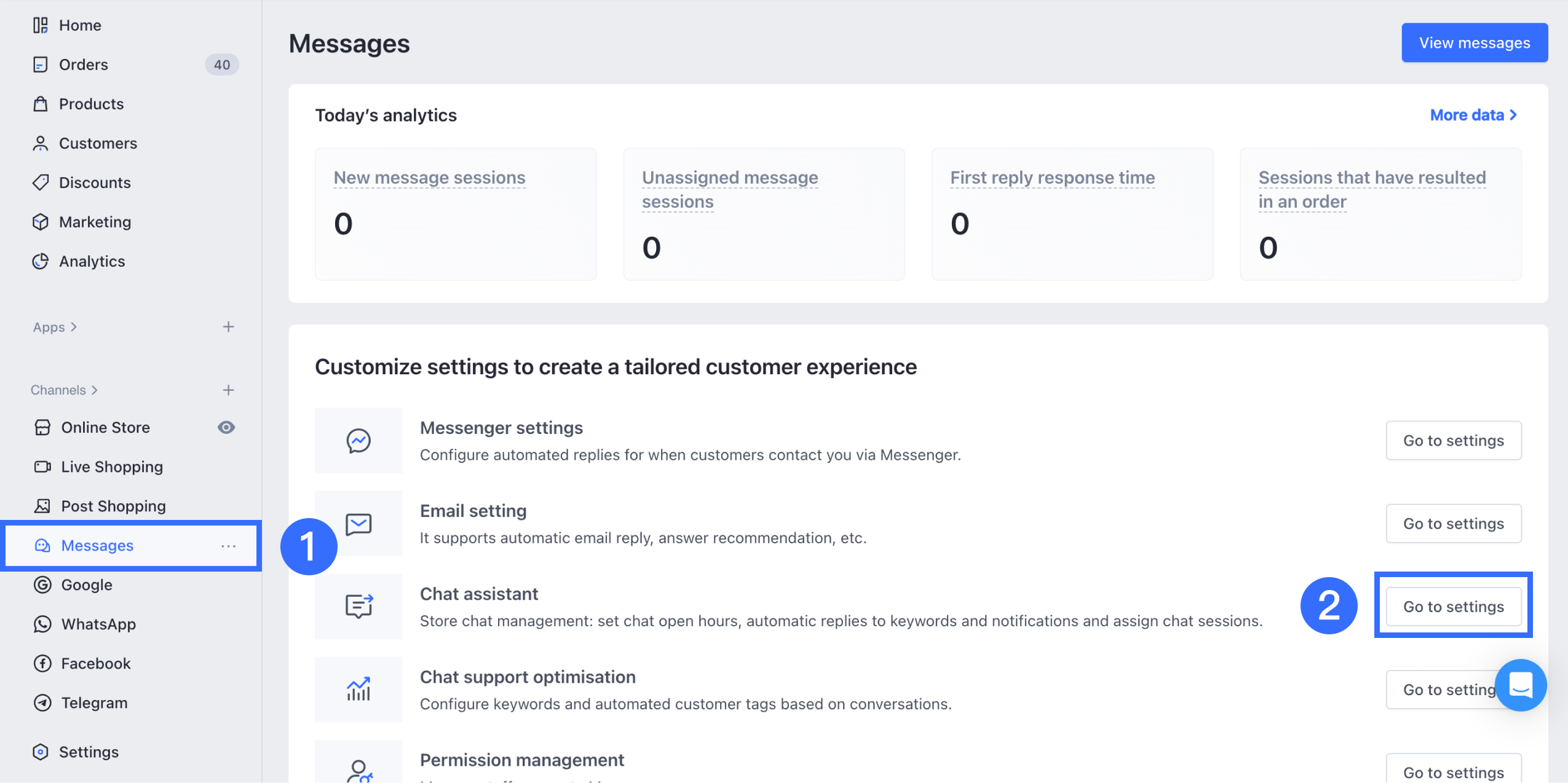Click the Chat assistant icon
Screen dimensions: 1568x783
click(x=358, y=607)
